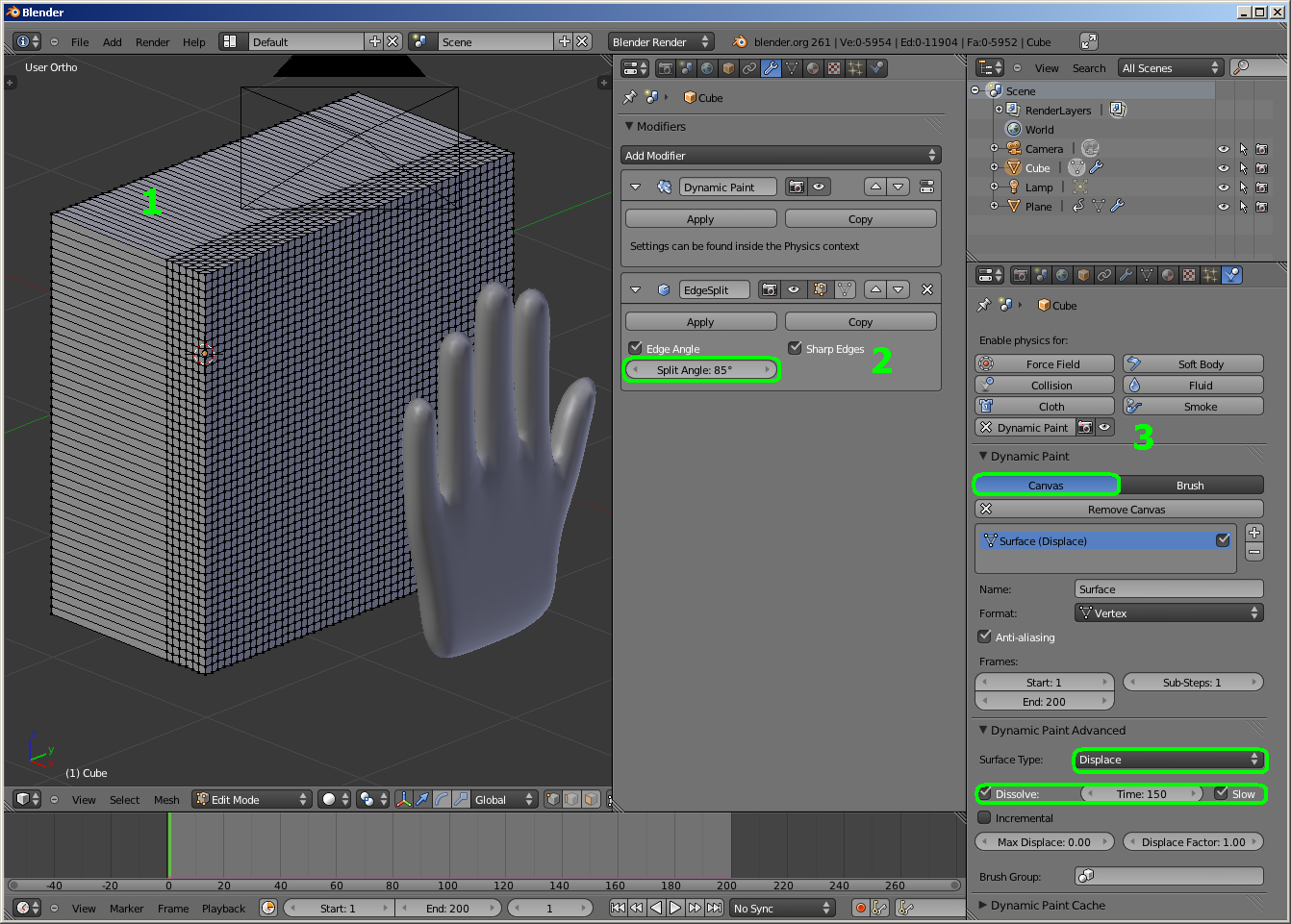Add a new surface with plus icon
1291x924 pixels.
[x=1253, y=533]
